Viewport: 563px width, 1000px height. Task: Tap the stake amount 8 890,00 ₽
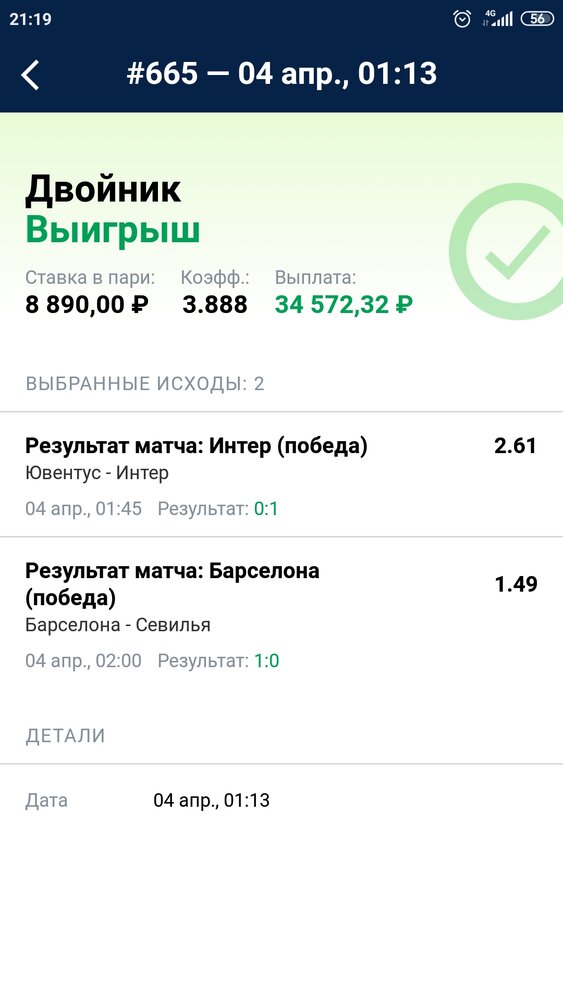click(x=87, y=304)
